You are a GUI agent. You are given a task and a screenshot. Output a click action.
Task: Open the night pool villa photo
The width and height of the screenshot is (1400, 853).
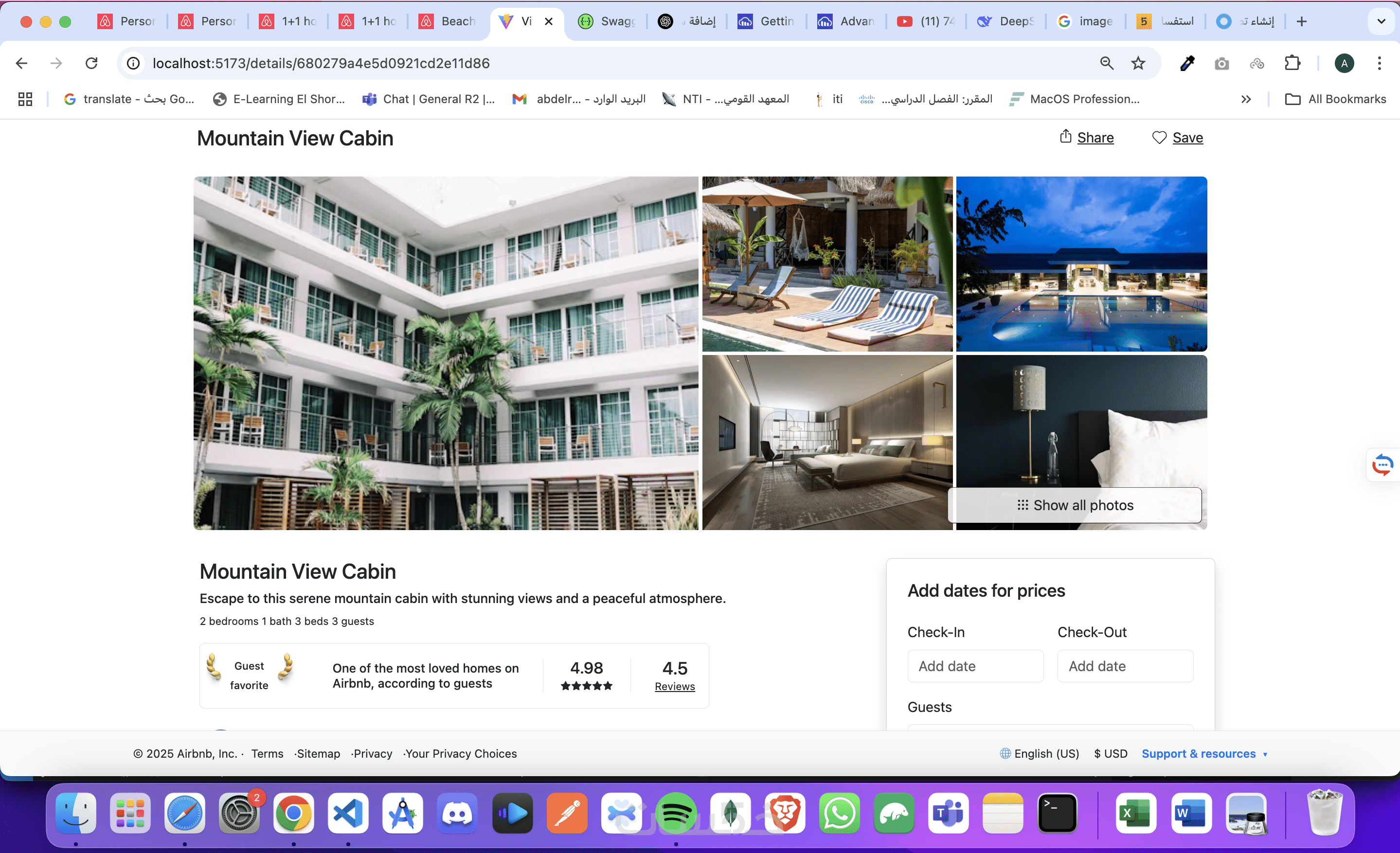1081,264
